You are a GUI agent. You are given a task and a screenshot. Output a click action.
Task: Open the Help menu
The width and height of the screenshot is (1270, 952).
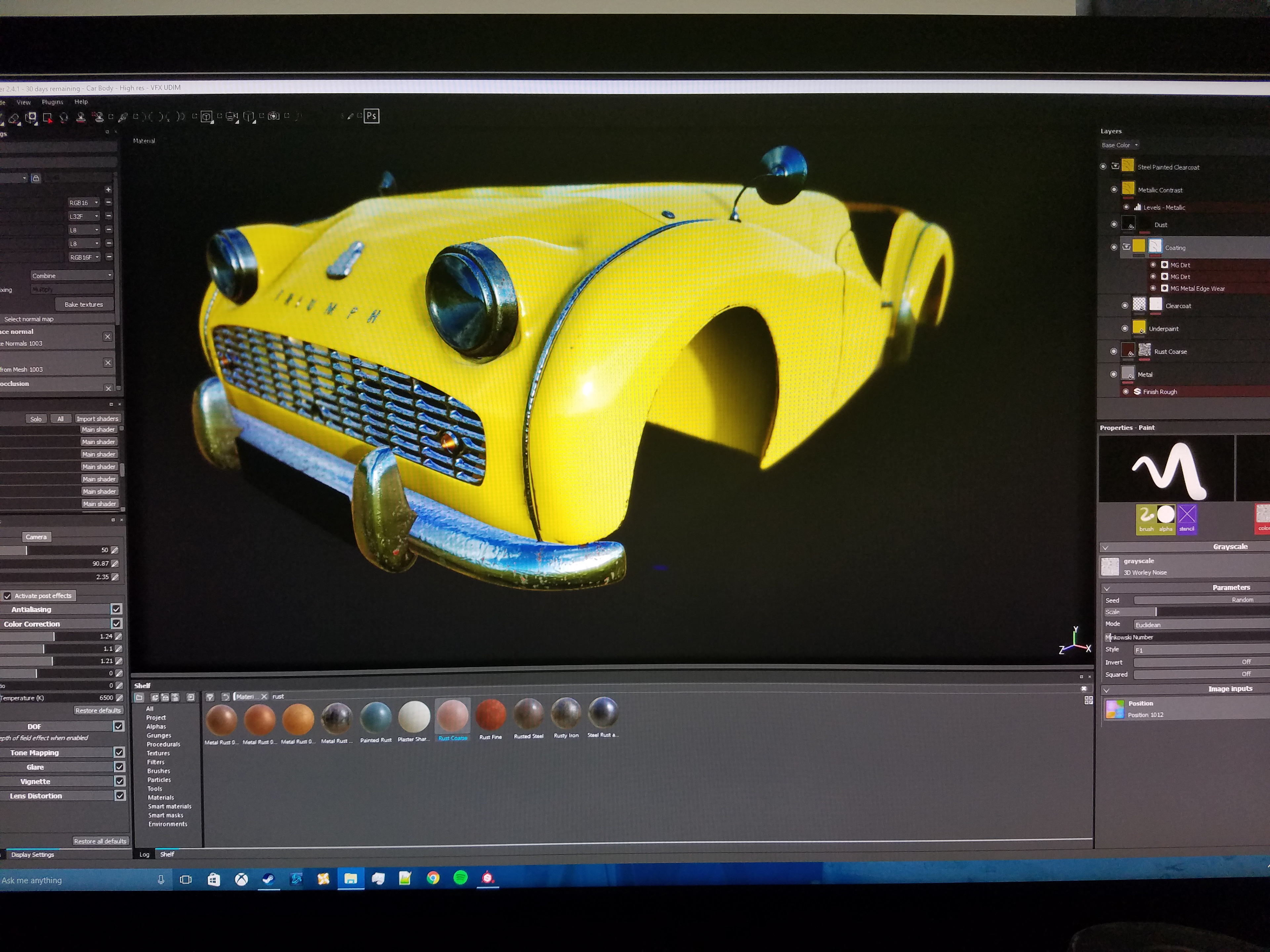(81, 101)
